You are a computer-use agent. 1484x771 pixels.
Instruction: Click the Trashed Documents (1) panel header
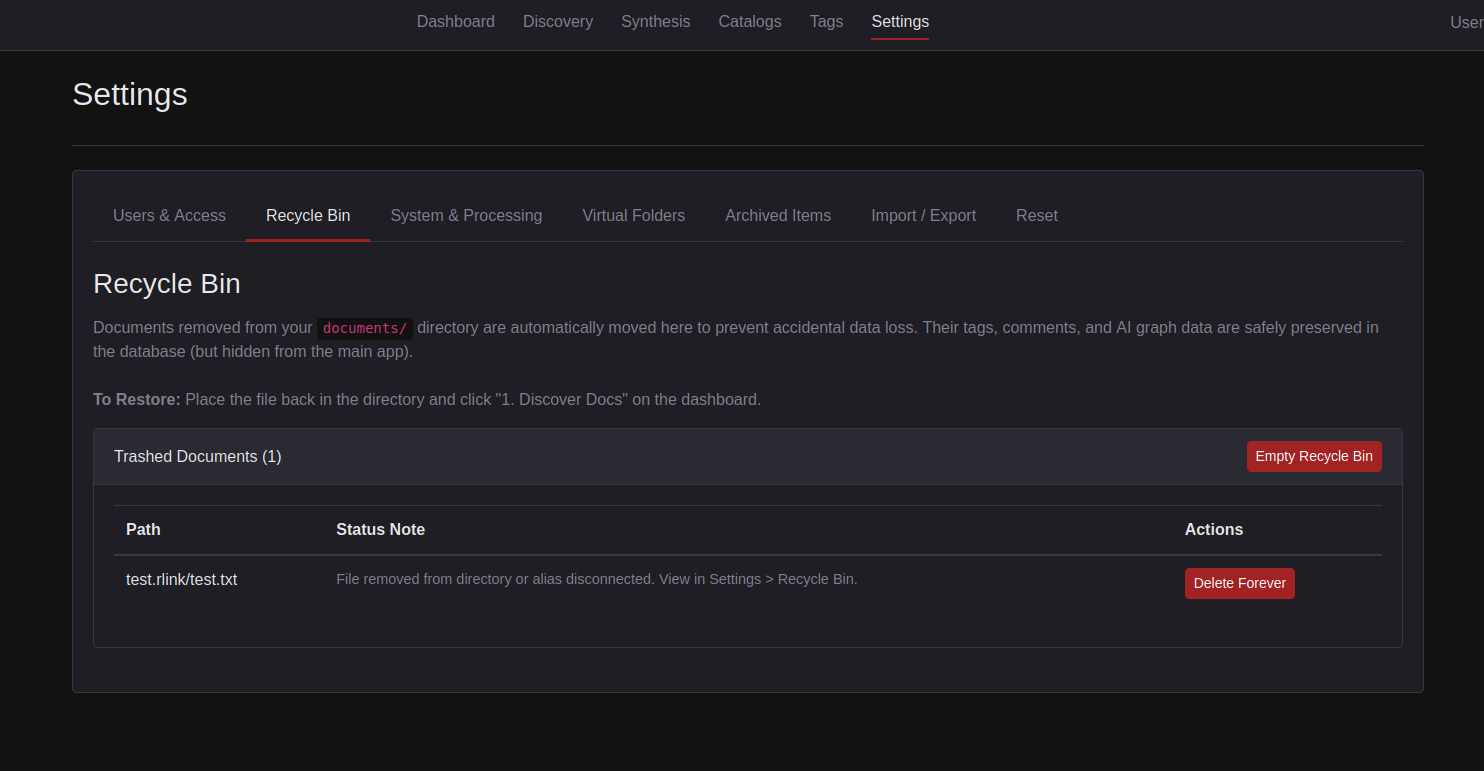pos(197,457)
